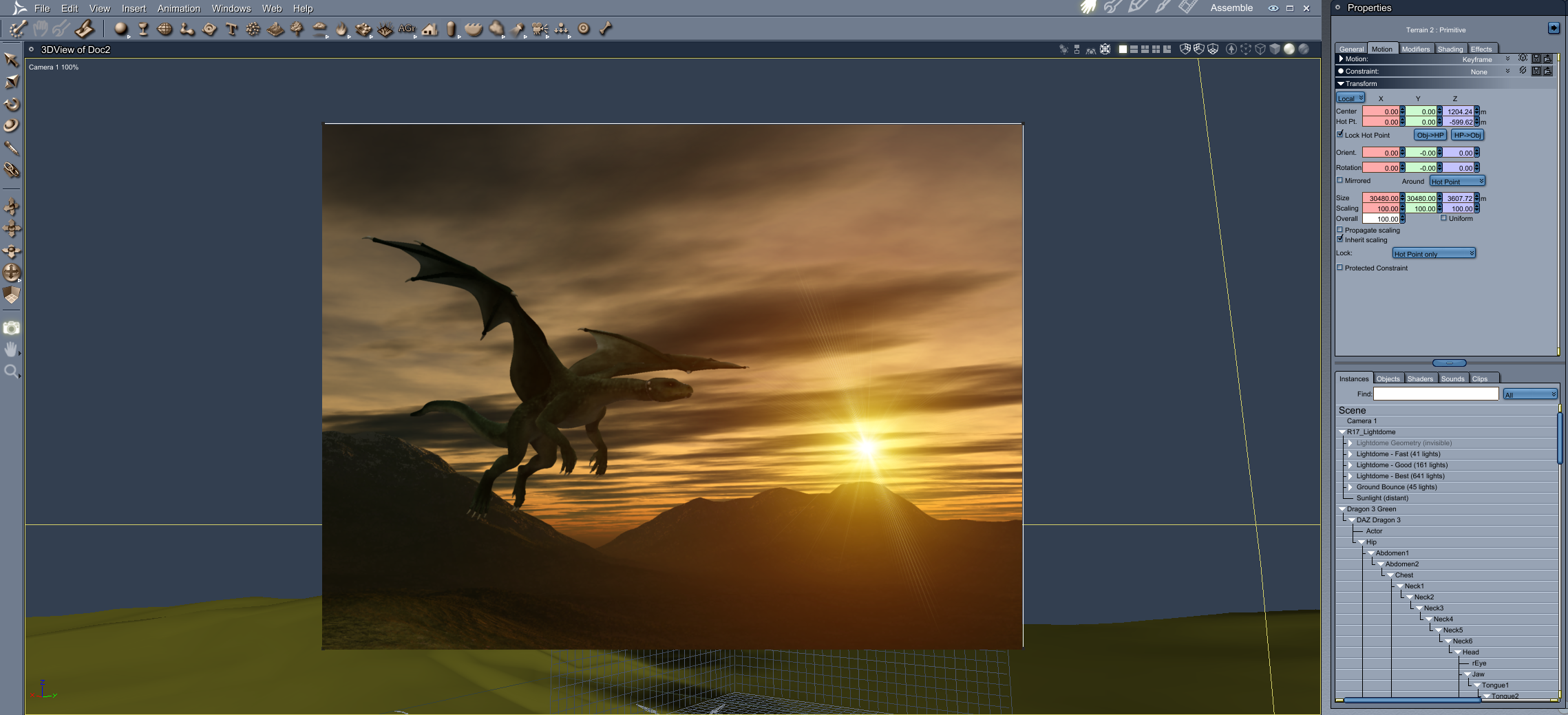The height and width of the screenshot is (715, 1568).
Task: Insert a camera from the toolbar
Action: click(540, 29)
